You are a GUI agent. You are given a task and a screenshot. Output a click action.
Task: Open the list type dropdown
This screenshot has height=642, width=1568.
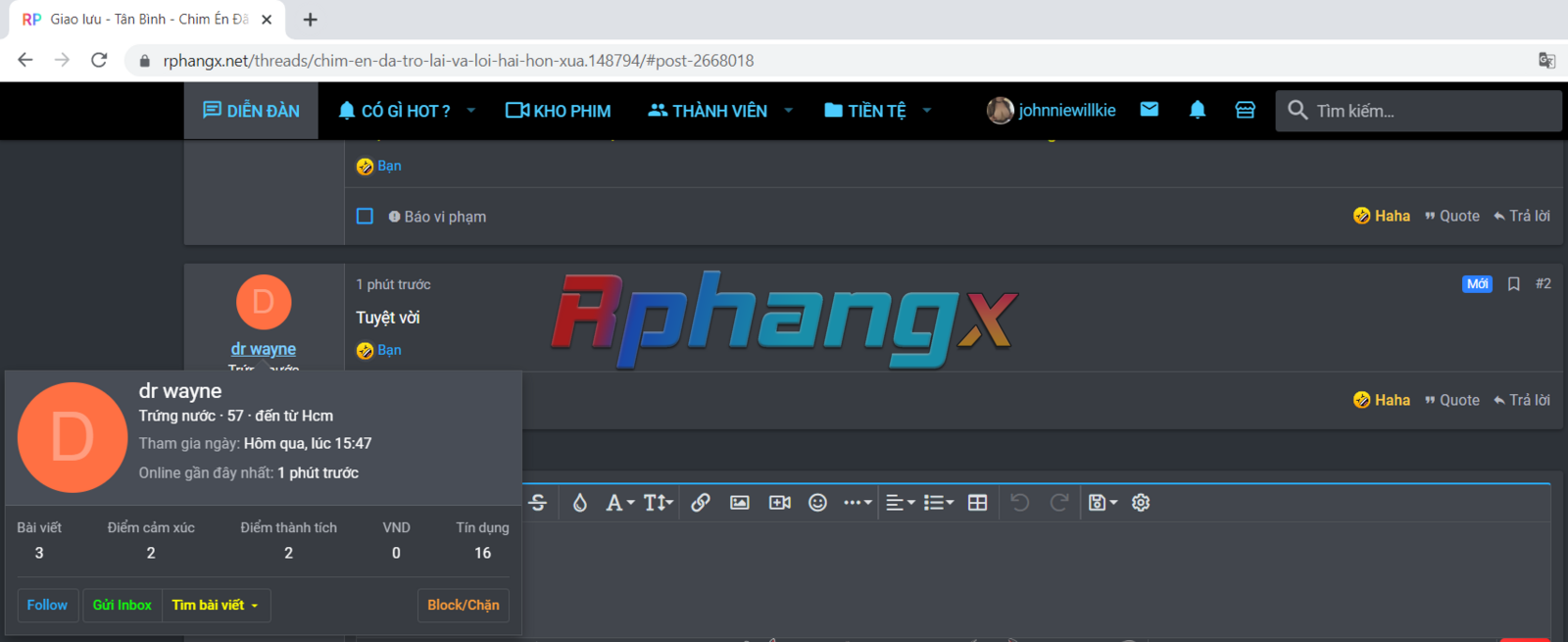939,503
